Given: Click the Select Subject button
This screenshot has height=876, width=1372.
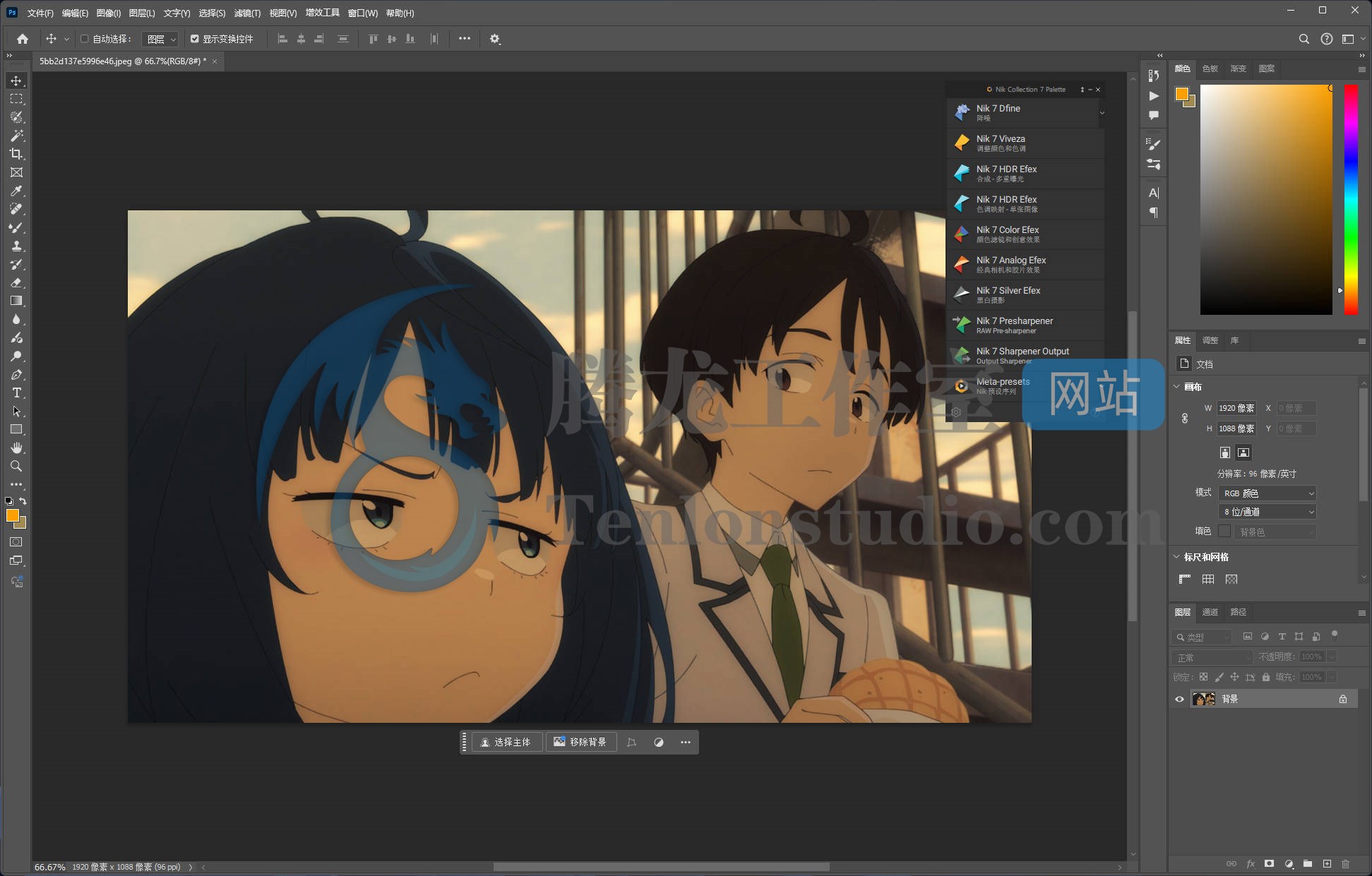Looking at the screenshot, I should tap(506, 742).
